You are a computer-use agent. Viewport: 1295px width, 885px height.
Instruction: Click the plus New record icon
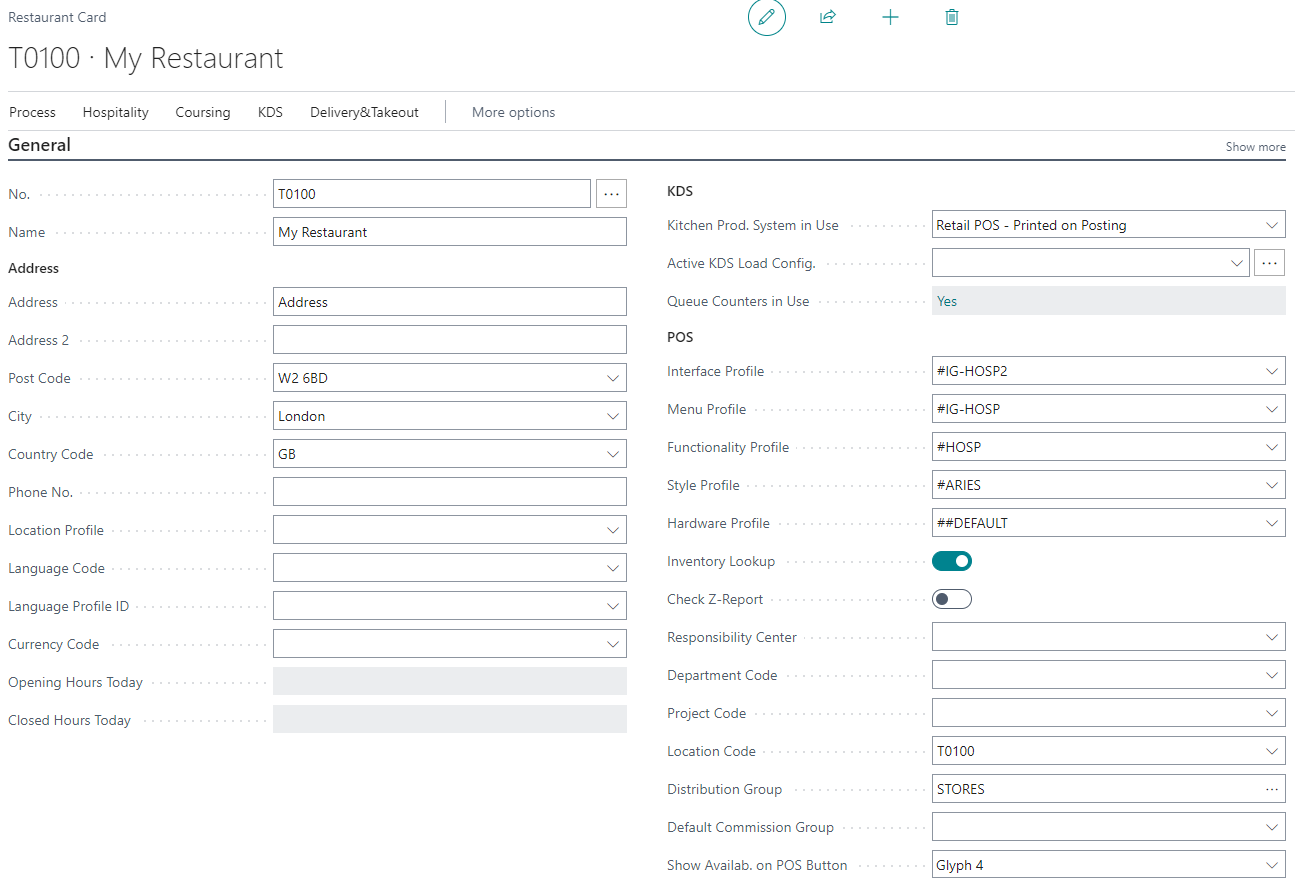890,18
